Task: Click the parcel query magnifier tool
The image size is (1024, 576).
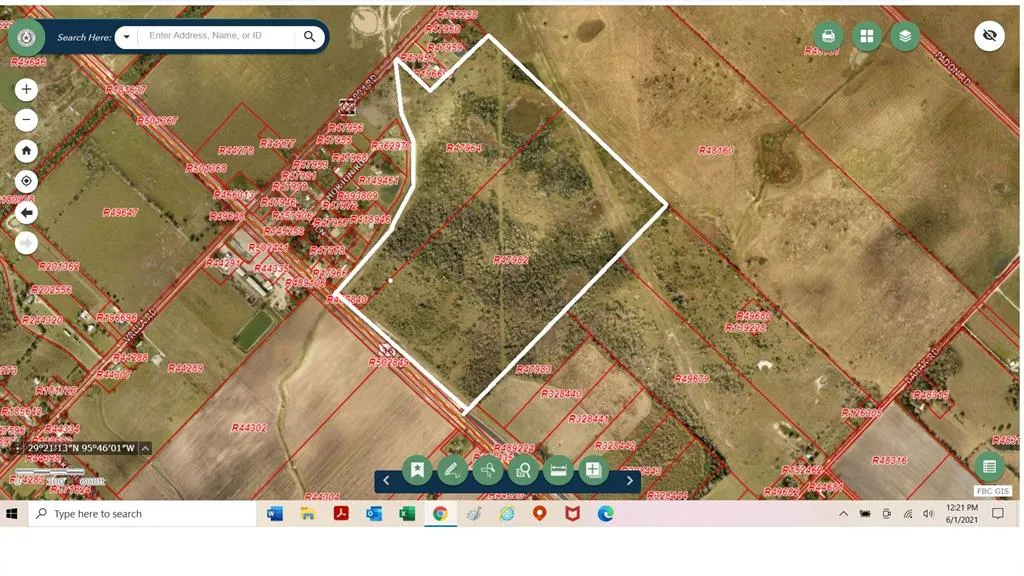Action: (x=523, y=469)
